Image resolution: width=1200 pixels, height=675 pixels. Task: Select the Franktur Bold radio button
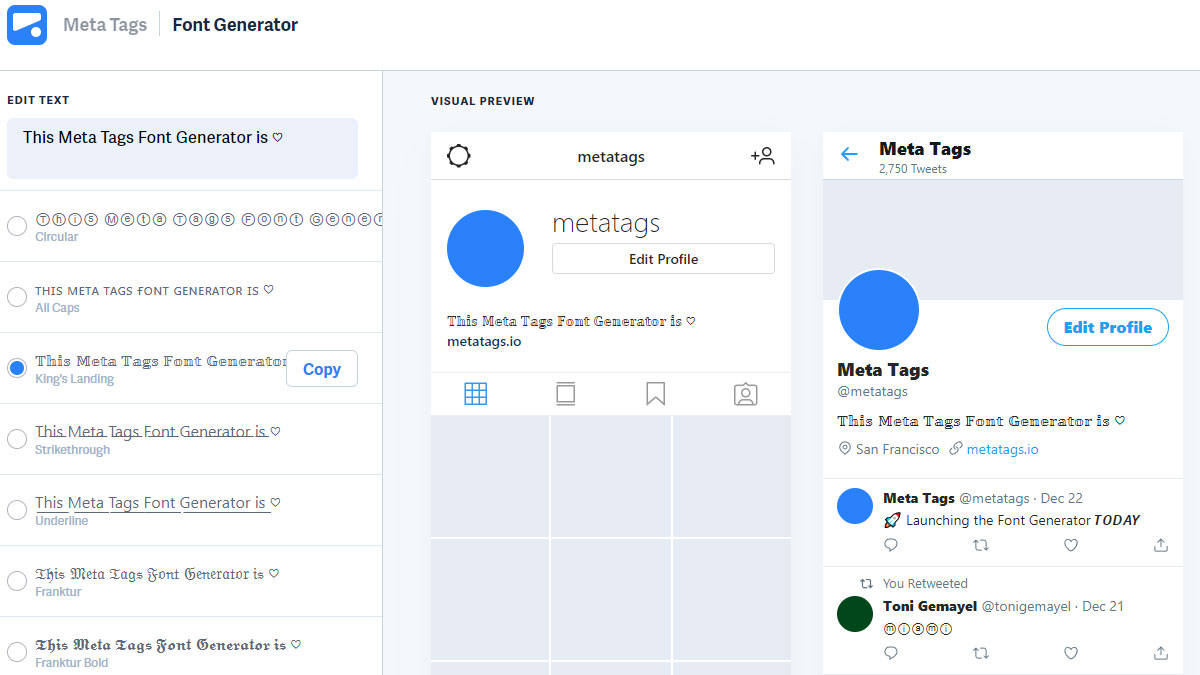pyautogui.click(x=17, y=652)
